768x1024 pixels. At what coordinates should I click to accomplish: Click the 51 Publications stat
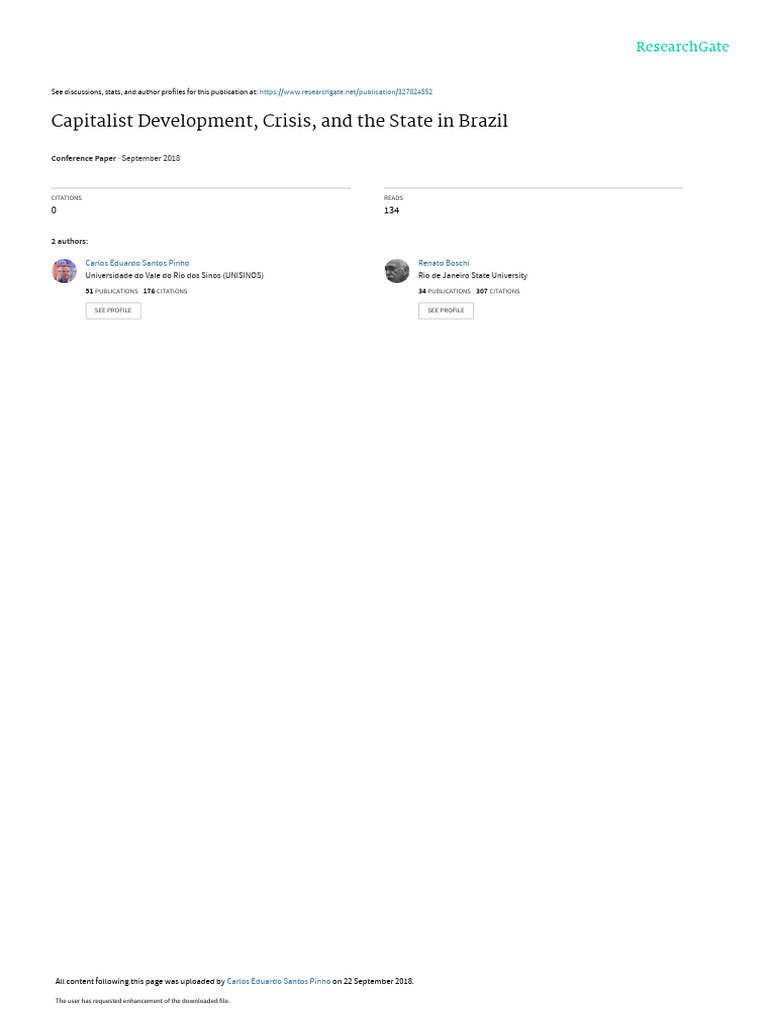[112, 291]
